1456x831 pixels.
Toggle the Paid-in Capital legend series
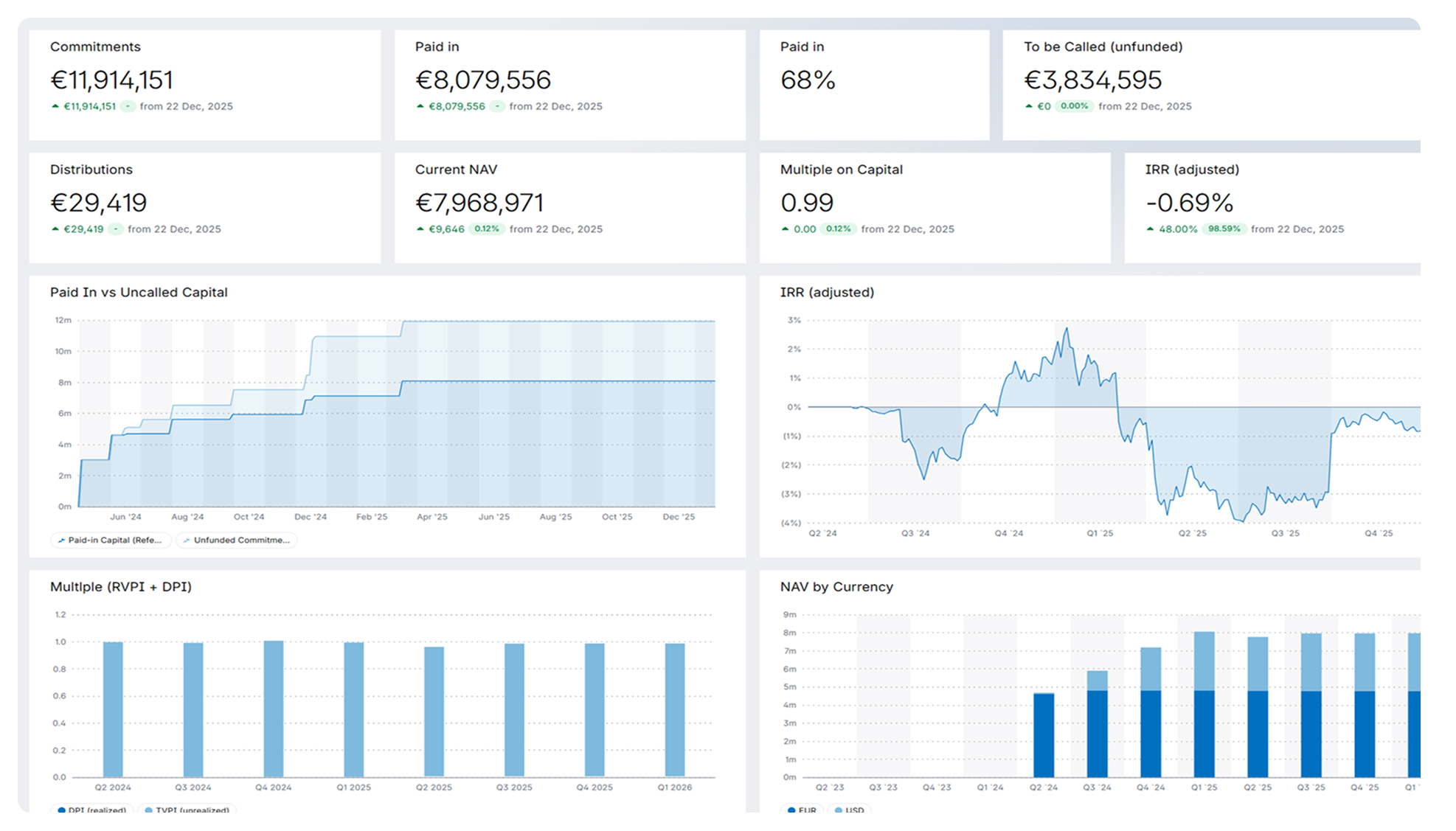111,540
